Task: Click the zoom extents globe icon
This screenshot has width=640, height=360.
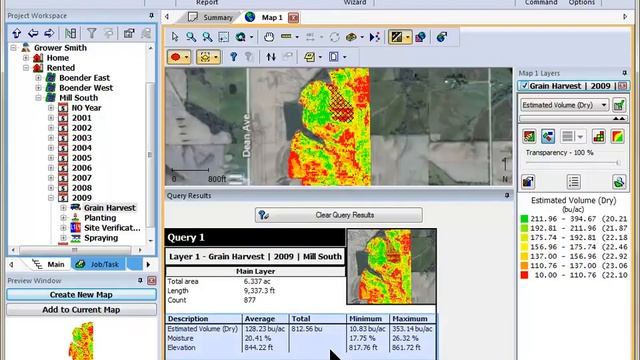Action: (241, 37)
